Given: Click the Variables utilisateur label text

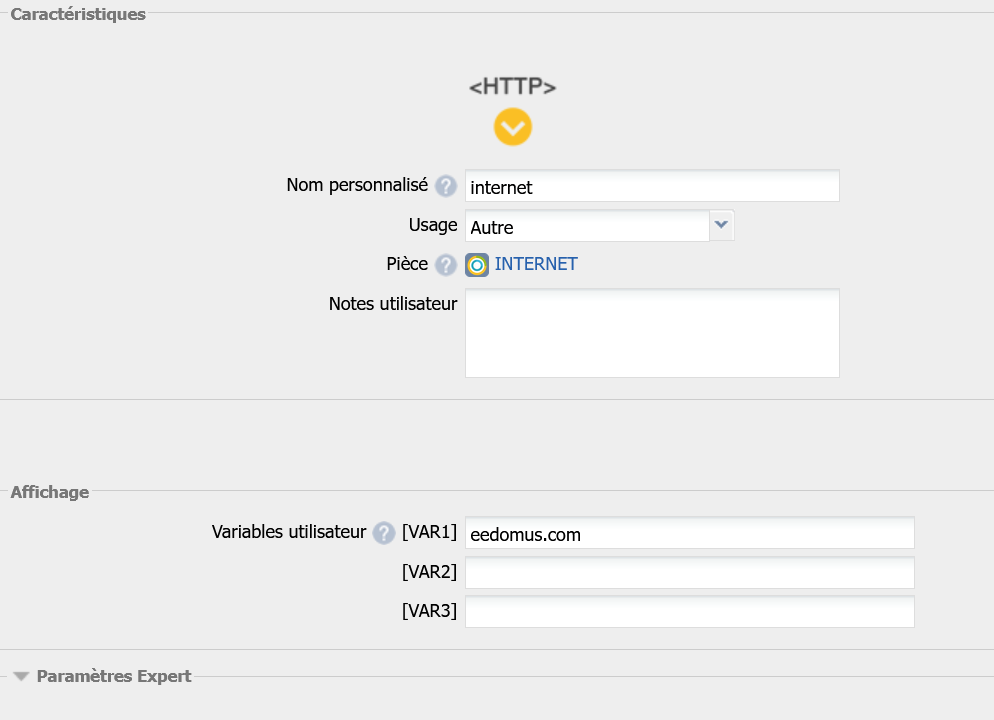Looking at the screenshot, I should tap(289, 533).
